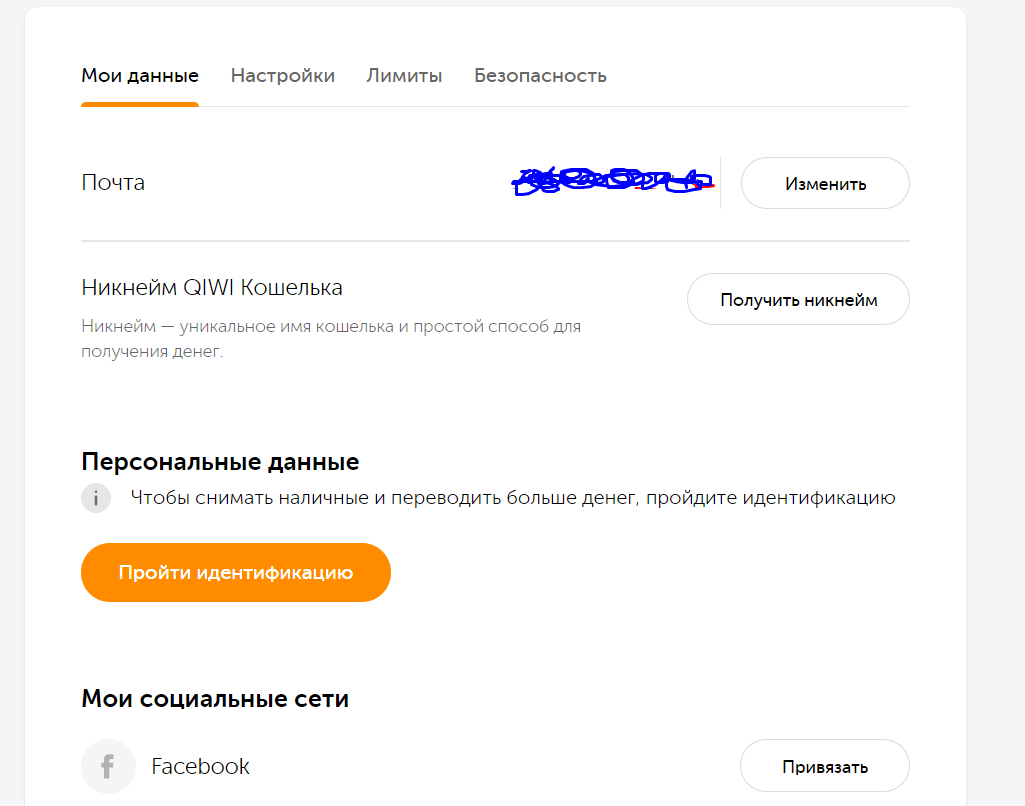Click the vertical divider beside Изменить button

(720, 183)
